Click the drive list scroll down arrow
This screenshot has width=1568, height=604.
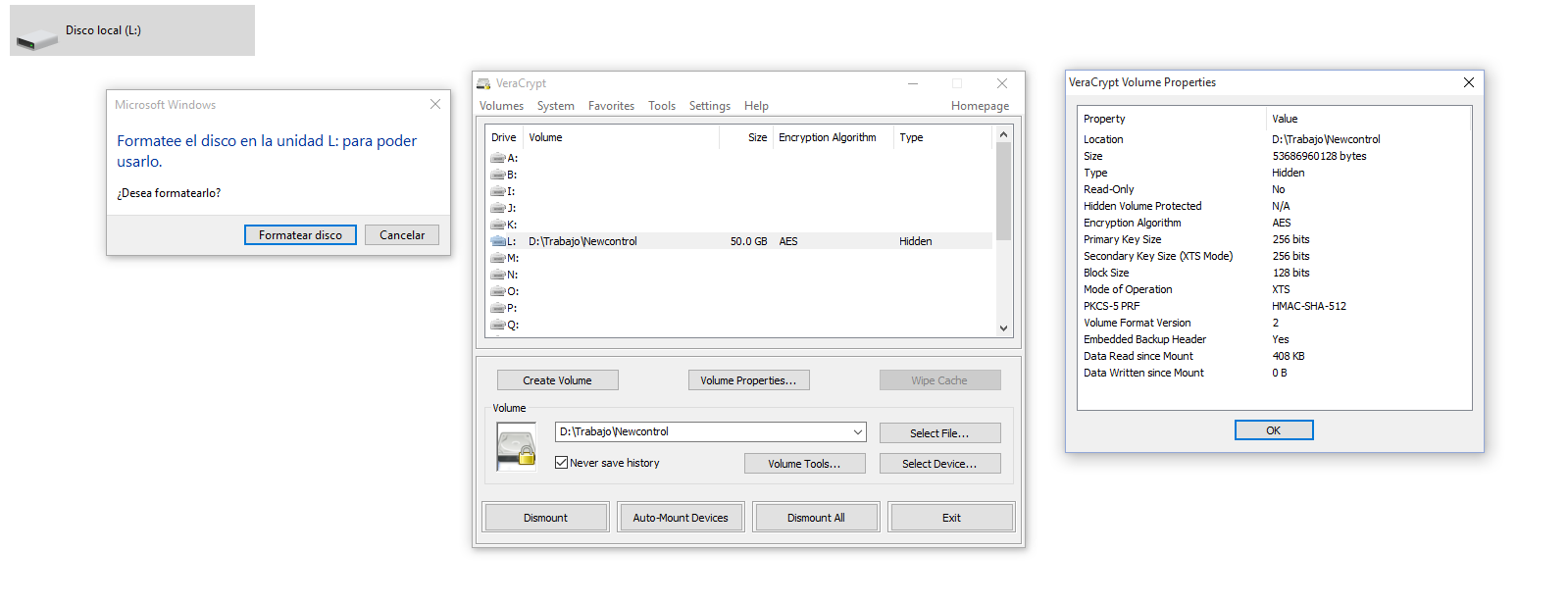tap(1003, 328)
